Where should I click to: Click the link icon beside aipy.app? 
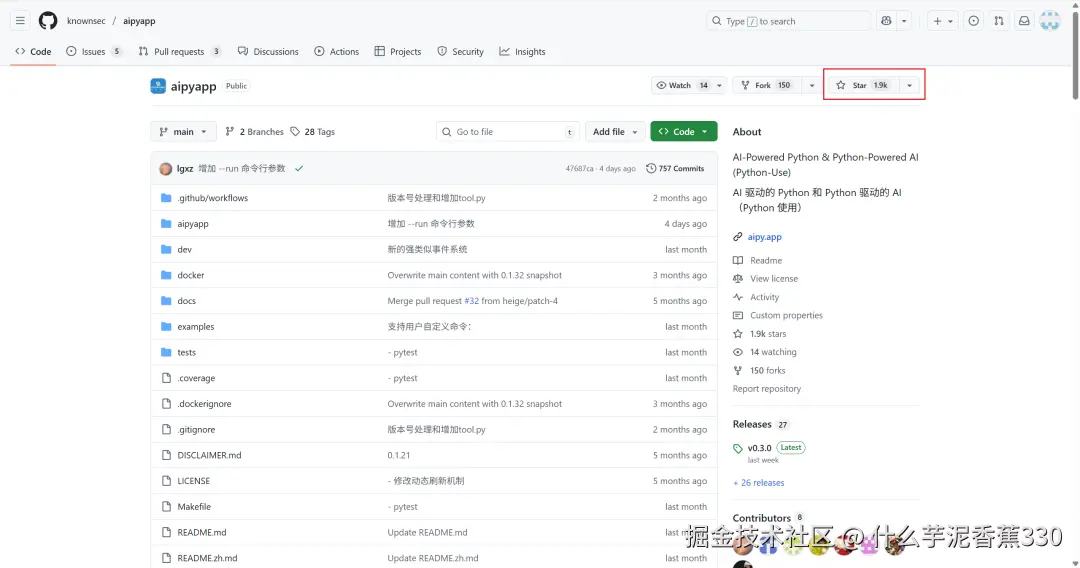[x=738, y=237]
